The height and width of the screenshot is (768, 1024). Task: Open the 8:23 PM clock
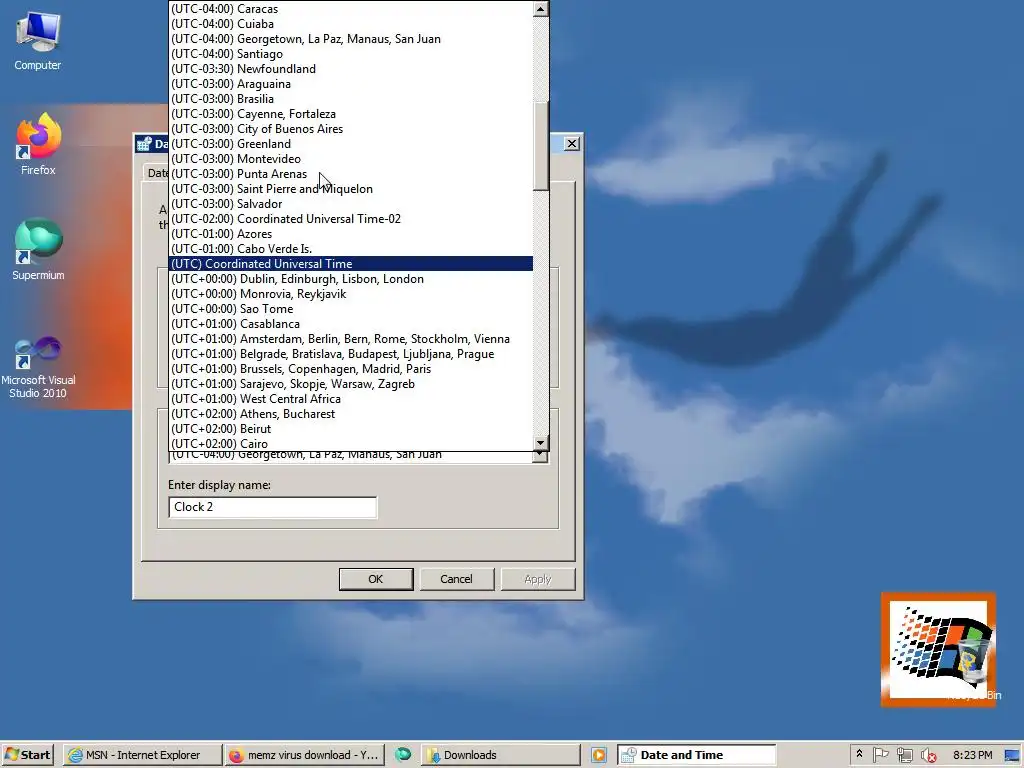972,755
